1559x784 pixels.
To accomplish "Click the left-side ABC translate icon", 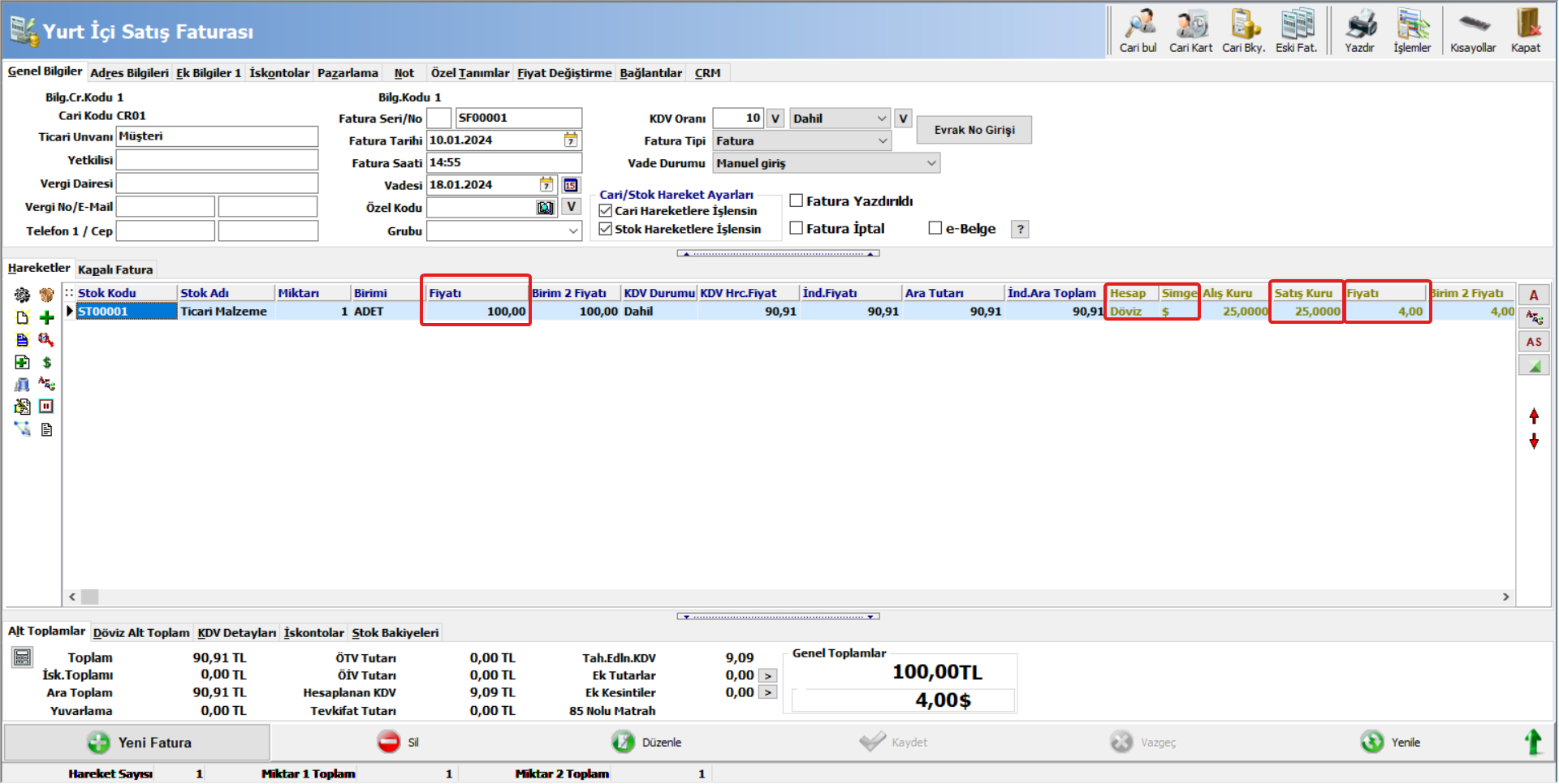I will (46, 384).
